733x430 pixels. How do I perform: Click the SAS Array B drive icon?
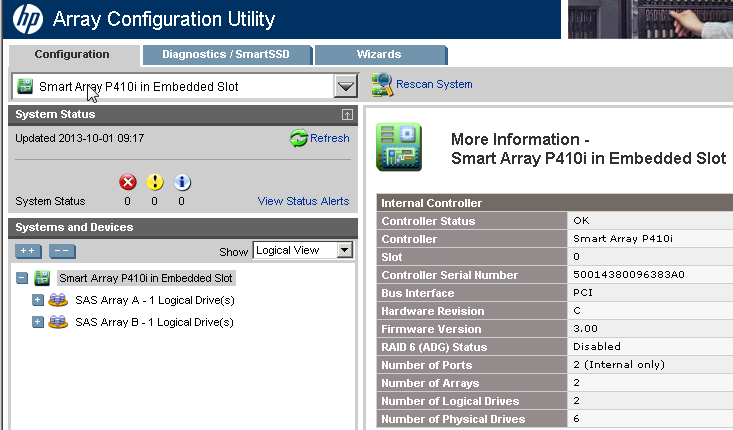point(58,322)
